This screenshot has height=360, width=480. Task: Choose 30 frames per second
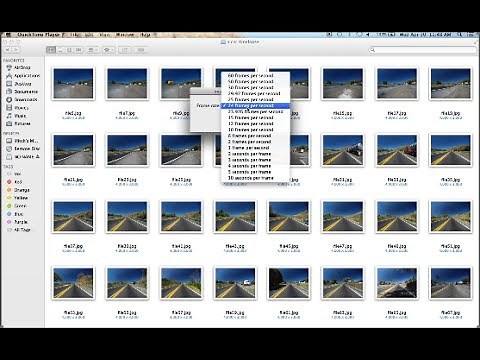256,88
